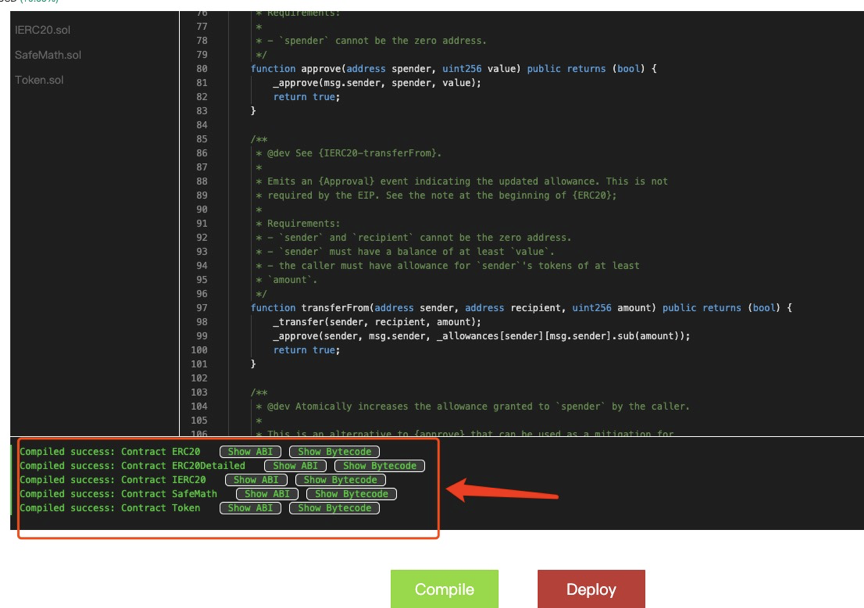Open the IERC20.sol file
Screen dimensions: 864x608
pyautogui.click(x=43, y=30)
